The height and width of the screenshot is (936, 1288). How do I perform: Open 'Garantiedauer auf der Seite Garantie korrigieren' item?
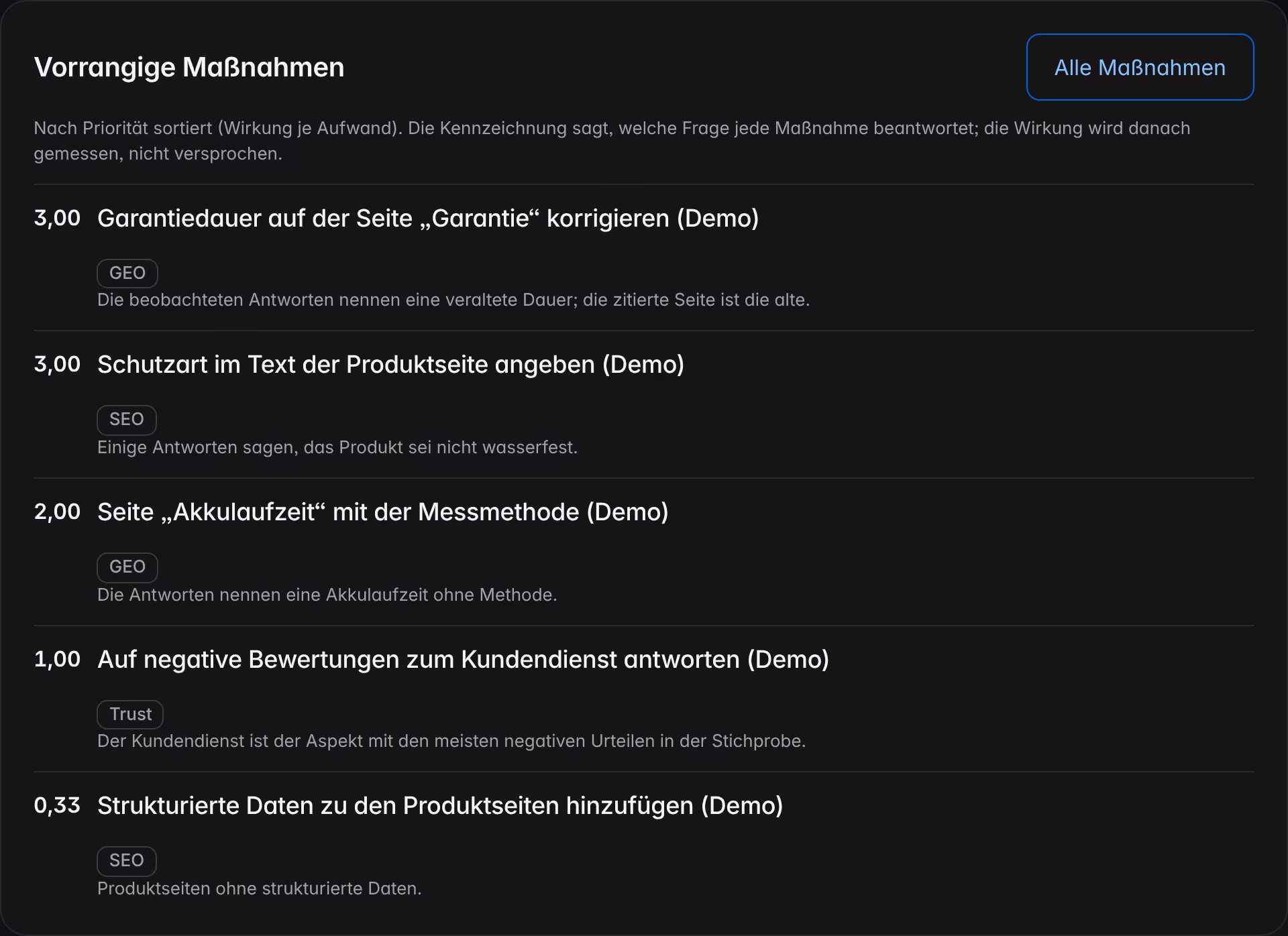(428, 219)
